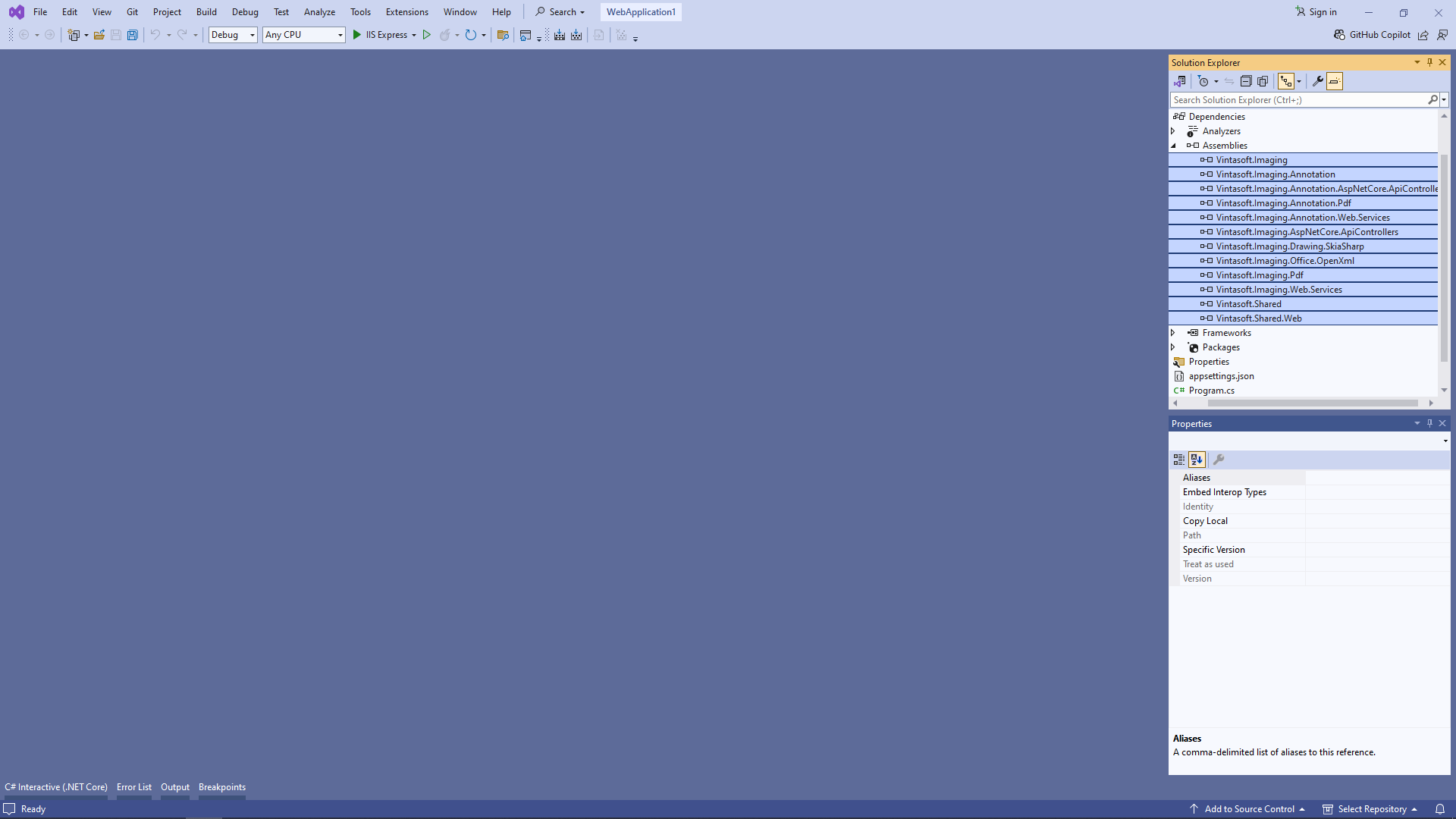This screenshot has width=1456, height=819.
Task: Open C# Interactive (.NET Core) tab
Action: click(x=56, y=787)
